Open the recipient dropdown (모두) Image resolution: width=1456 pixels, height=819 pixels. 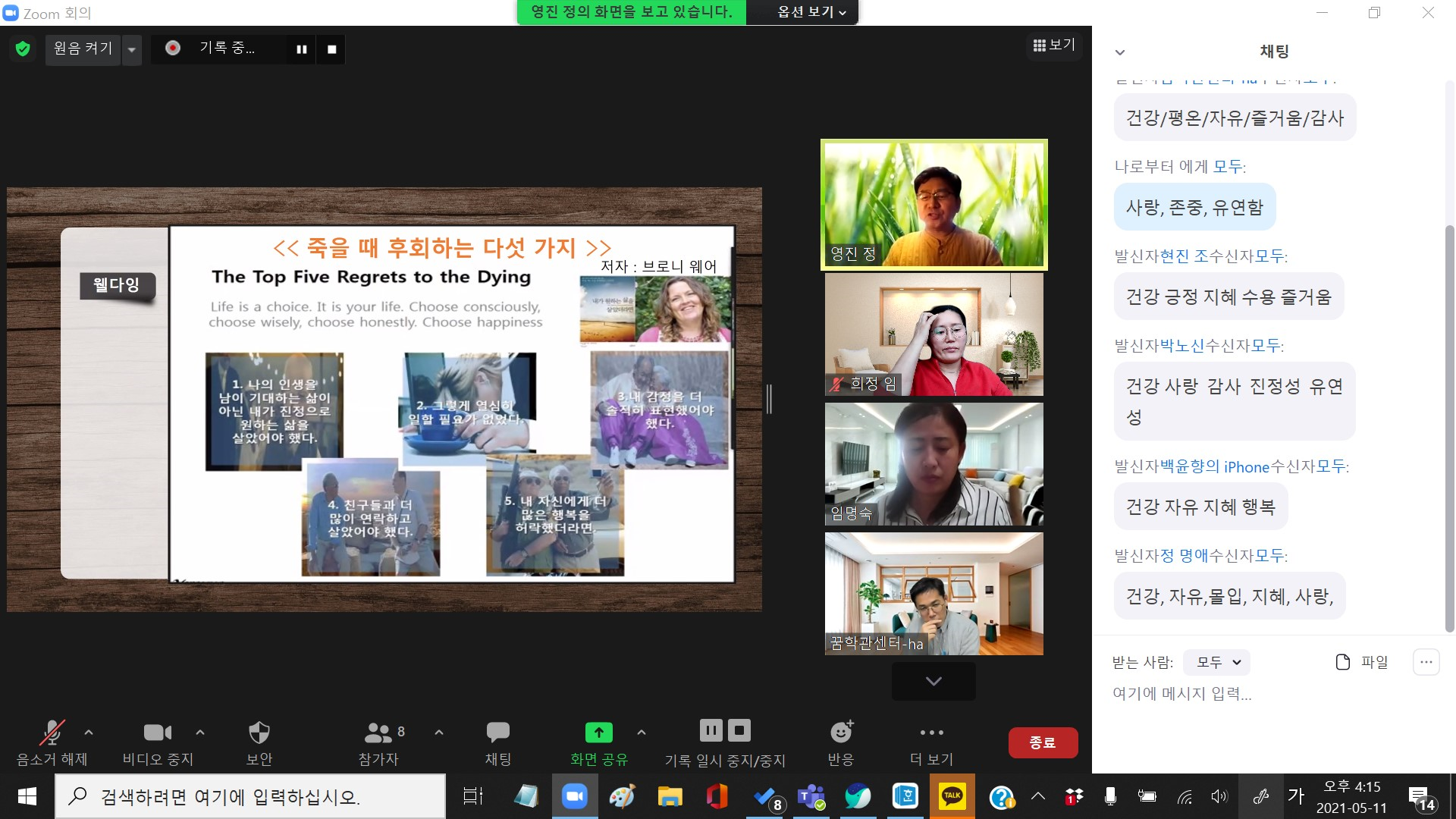(x=1217, y=662)
